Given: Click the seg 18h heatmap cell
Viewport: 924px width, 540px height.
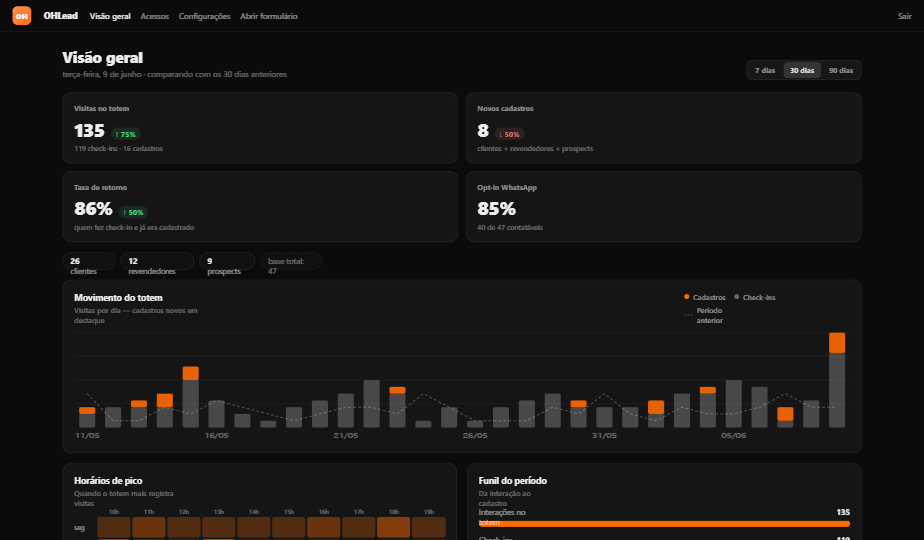Looking at the screenshot, I should [x=394, y=527].
